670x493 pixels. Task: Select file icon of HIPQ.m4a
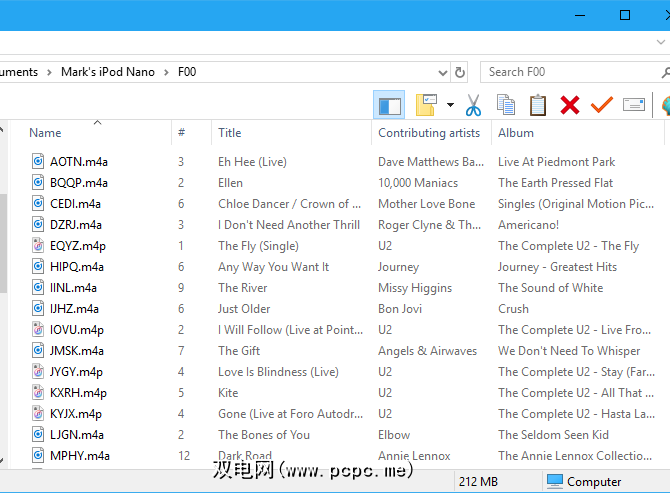coord(38,266)
